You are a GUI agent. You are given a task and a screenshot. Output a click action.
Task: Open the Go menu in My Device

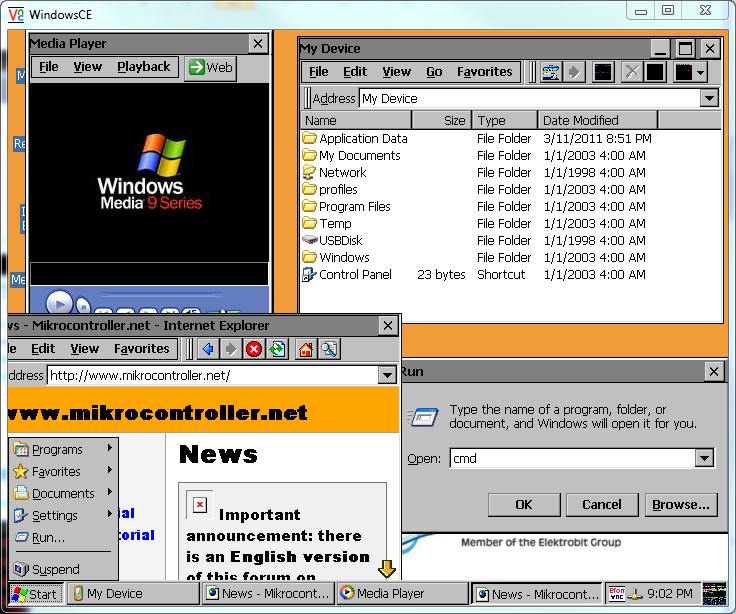434,72
